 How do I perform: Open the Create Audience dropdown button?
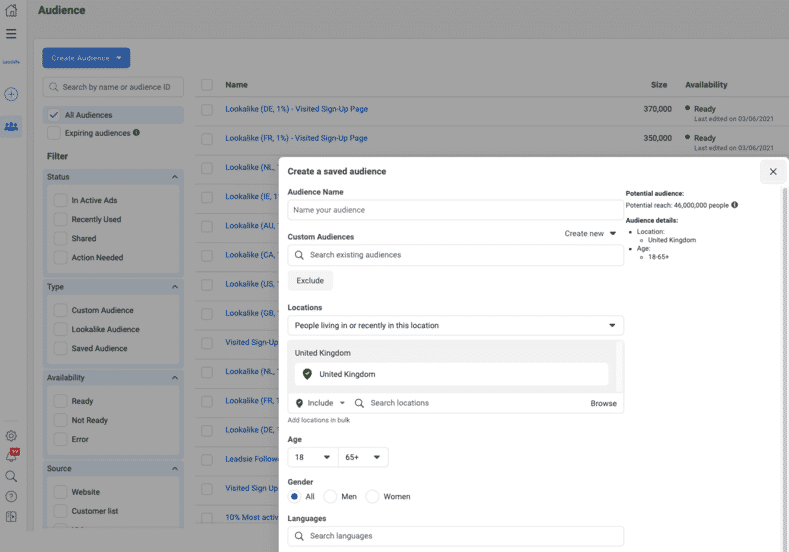[x=86, y=58]
